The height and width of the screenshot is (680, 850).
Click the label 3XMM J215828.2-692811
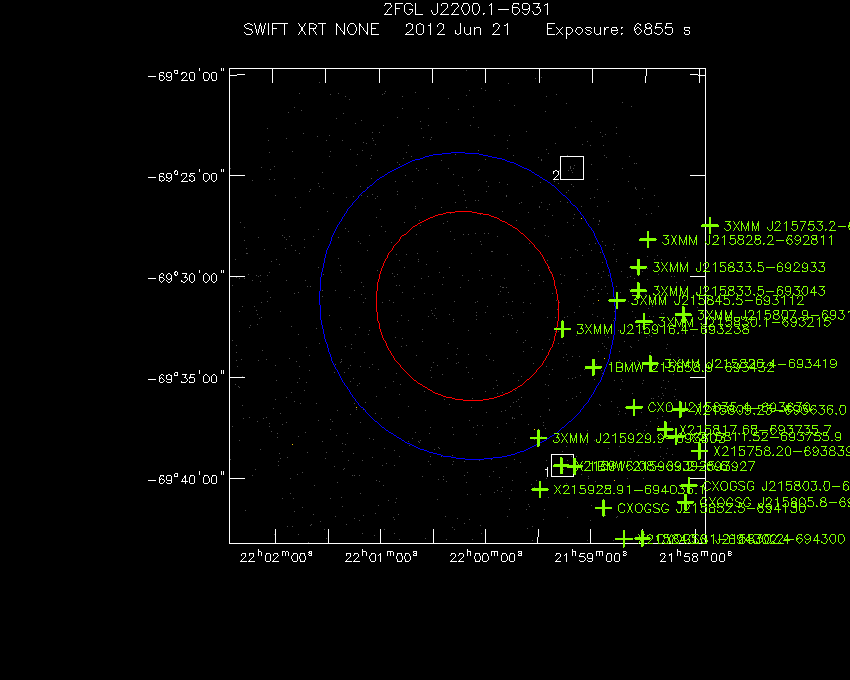click(x=748, y=240)
